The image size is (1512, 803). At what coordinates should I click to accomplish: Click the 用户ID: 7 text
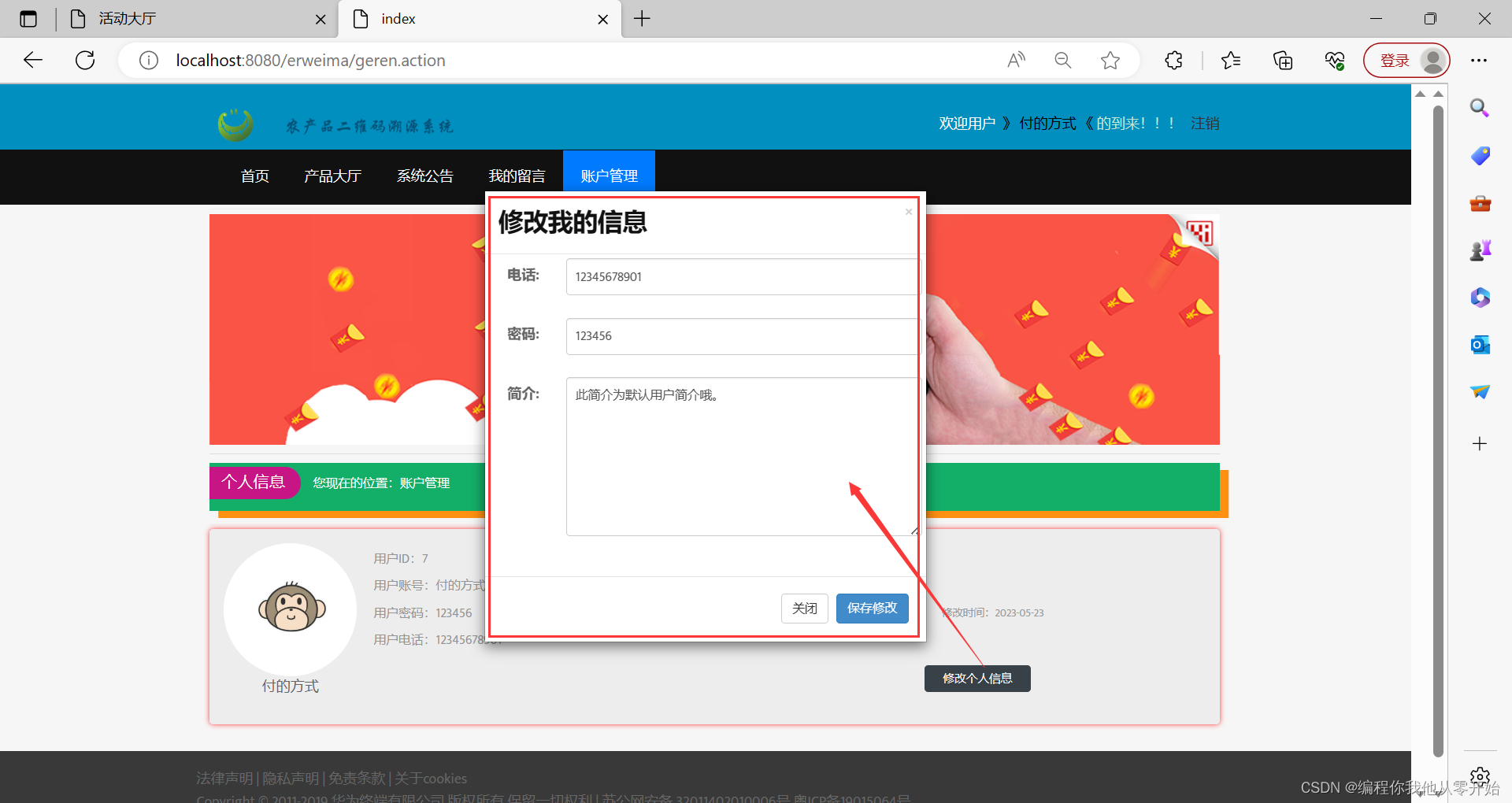click(401, 558)
